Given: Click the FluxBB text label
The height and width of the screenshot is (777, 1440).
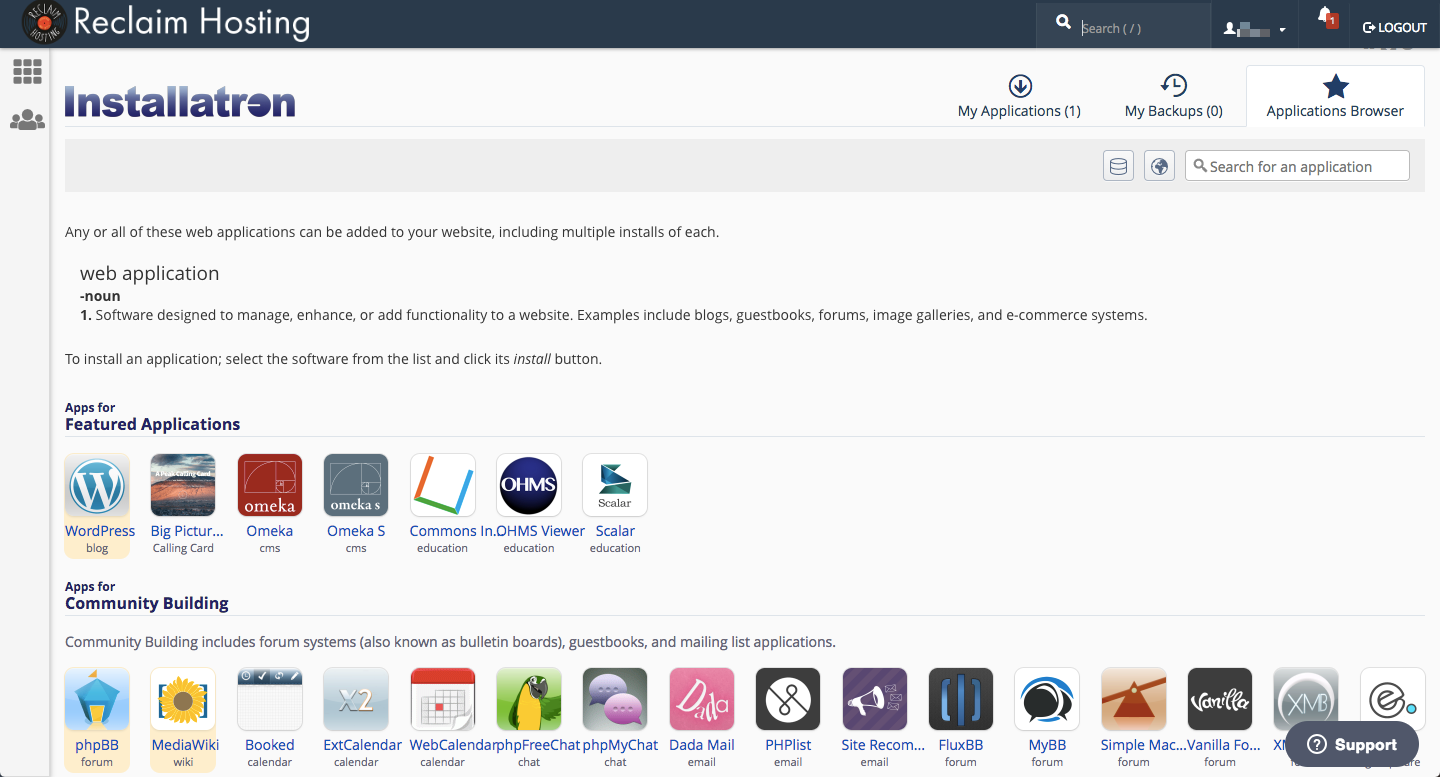Looking at the screenshot, I should (x=961, y=745).
